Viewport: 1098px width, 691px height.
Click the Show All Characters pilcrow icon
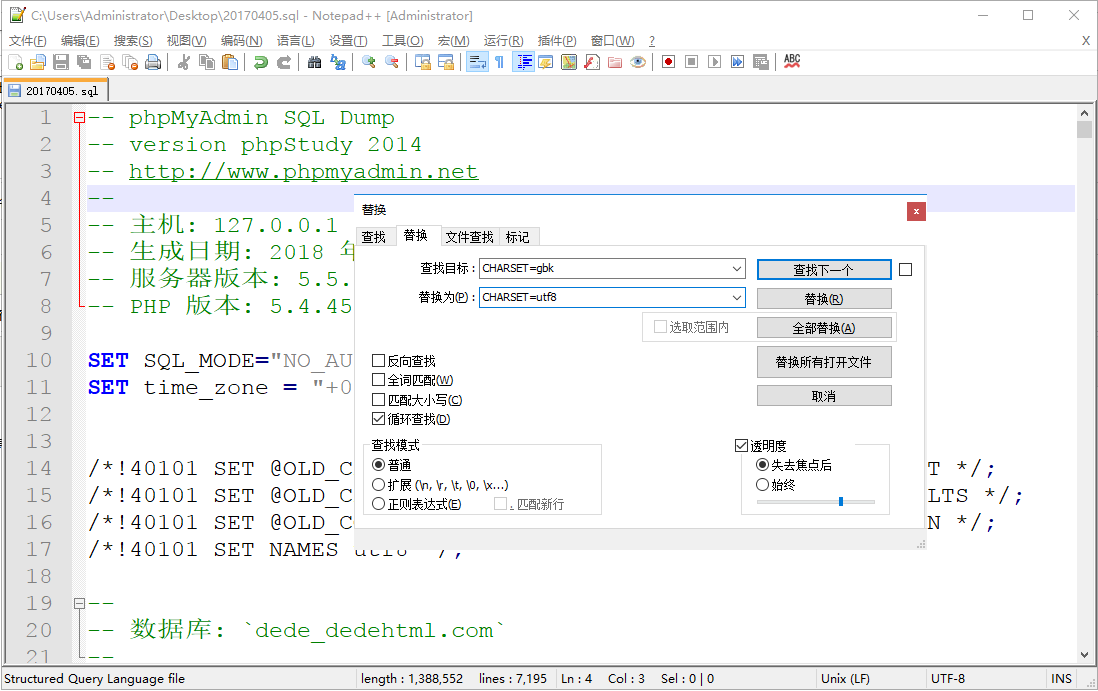tap(500, 62)
